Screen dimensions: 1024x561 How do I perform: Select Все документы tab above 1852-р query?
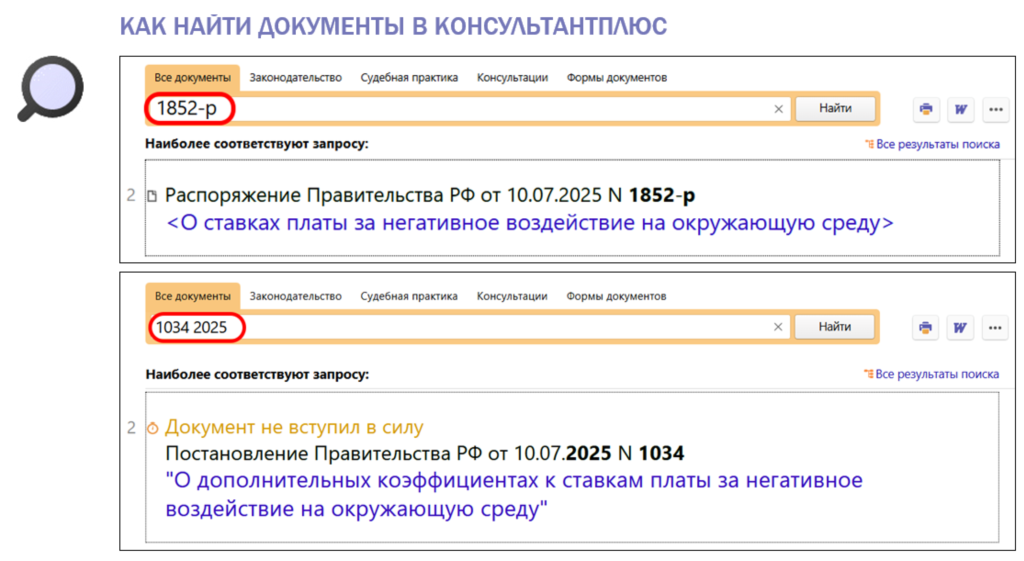(x=193, y=78)
